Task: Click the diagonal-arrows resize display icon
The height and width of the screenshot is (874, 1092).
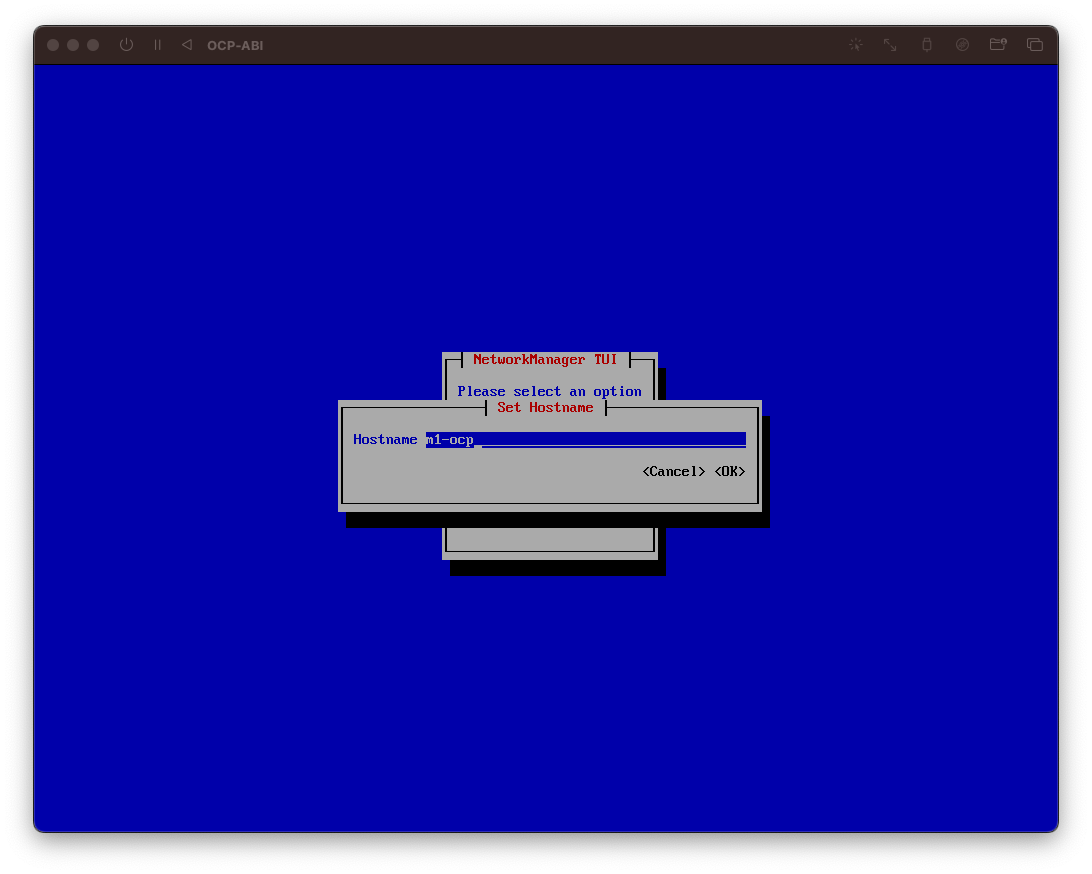Action: click(x=889, y=45)
